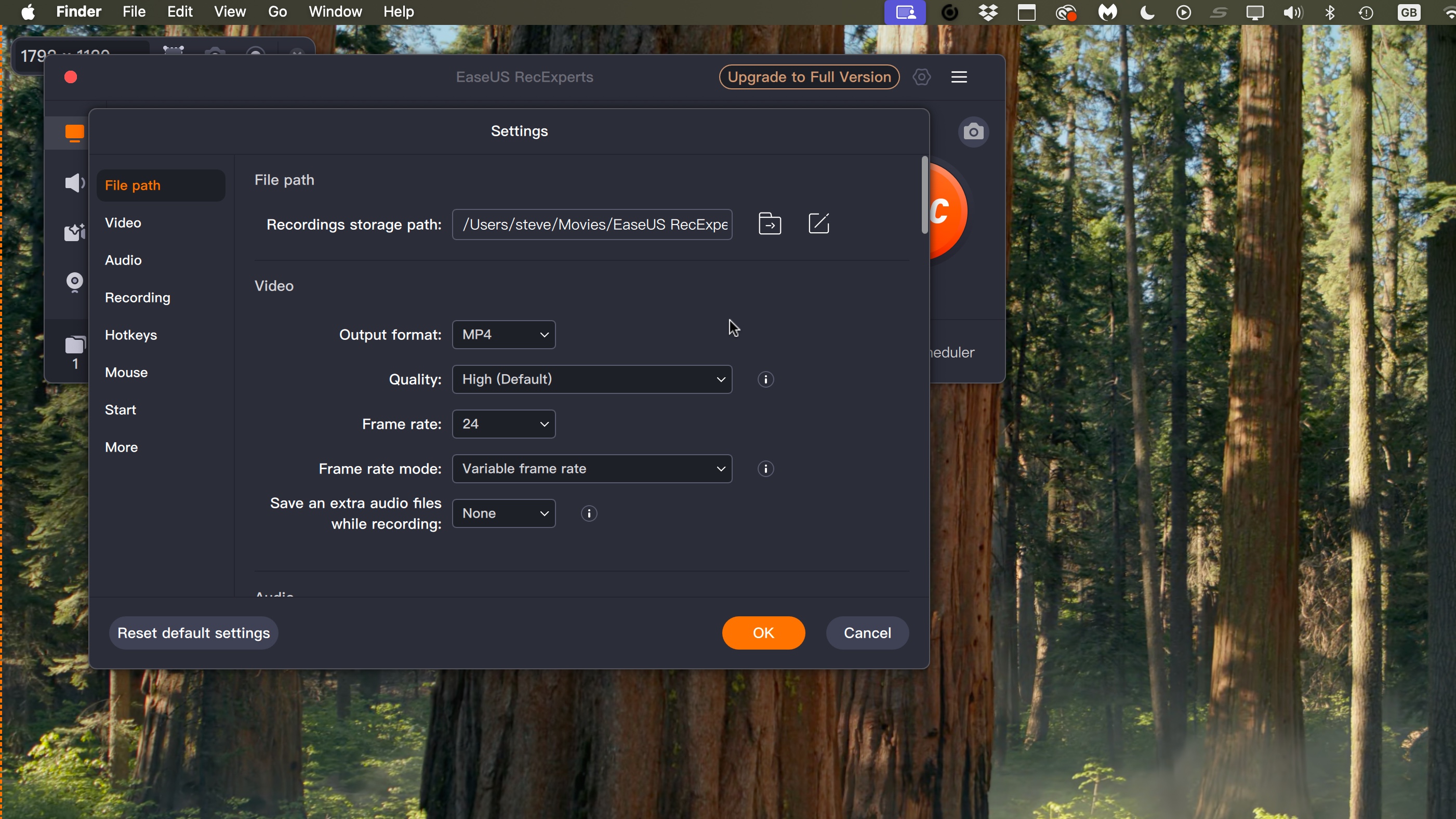Switch to the Hotkeys settings tab
1456x819 pixels.
click(x=131, y=335)
